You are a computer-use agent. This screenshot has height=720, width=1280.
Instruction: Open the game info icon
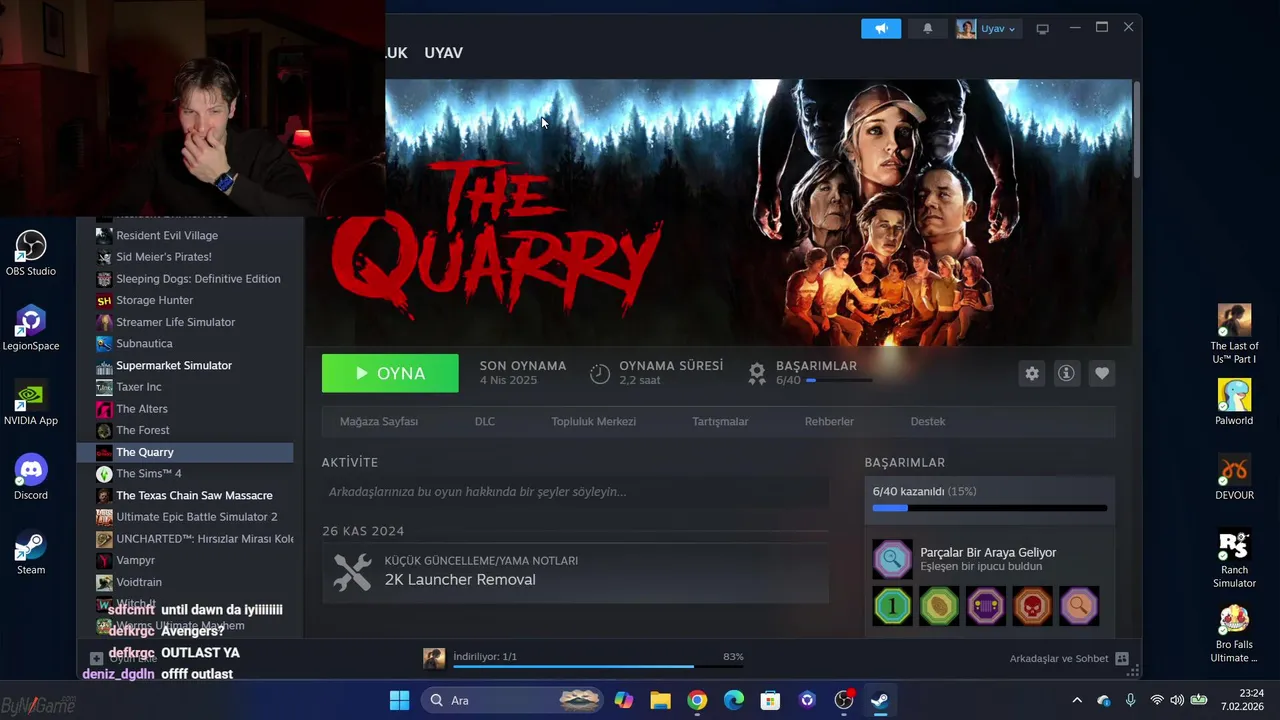pos(1066,373)
